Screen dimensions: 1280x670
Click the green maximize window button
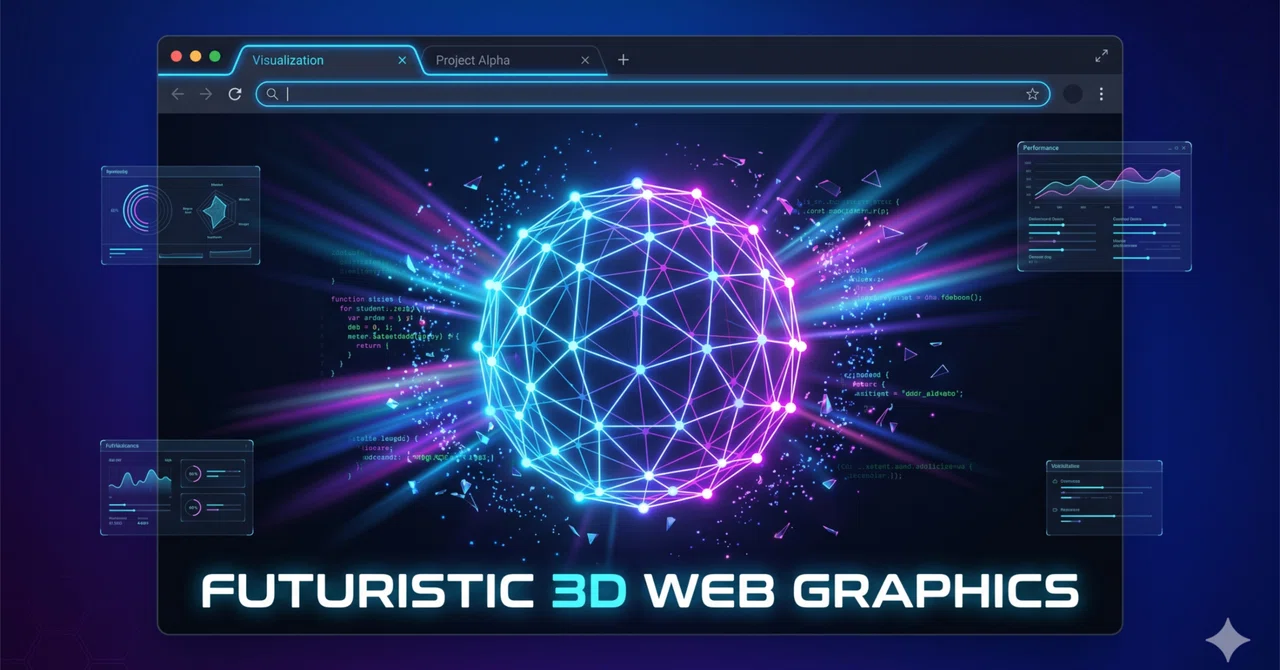click(215, 57)
